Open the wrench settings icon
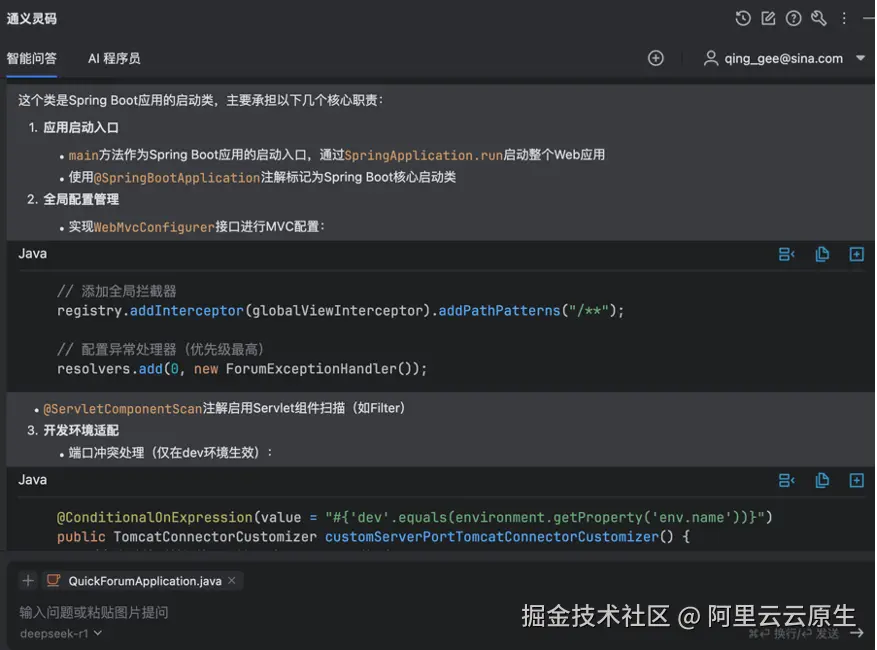The image size is (877, 650). coord(819,18)
